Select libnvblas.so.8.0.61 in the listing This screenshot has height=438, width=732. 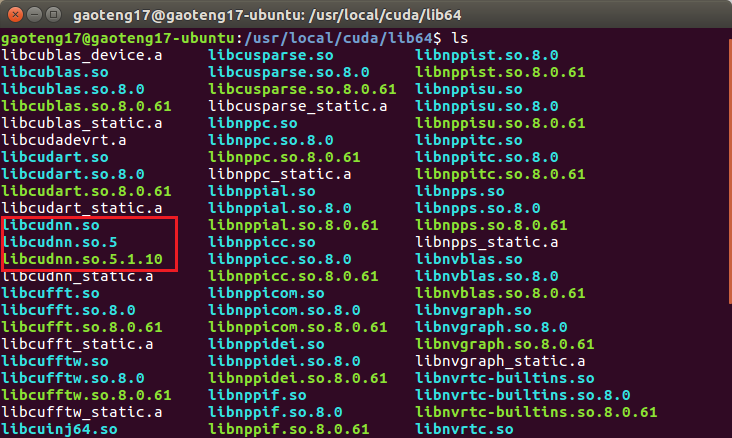(x=500, y=293)
